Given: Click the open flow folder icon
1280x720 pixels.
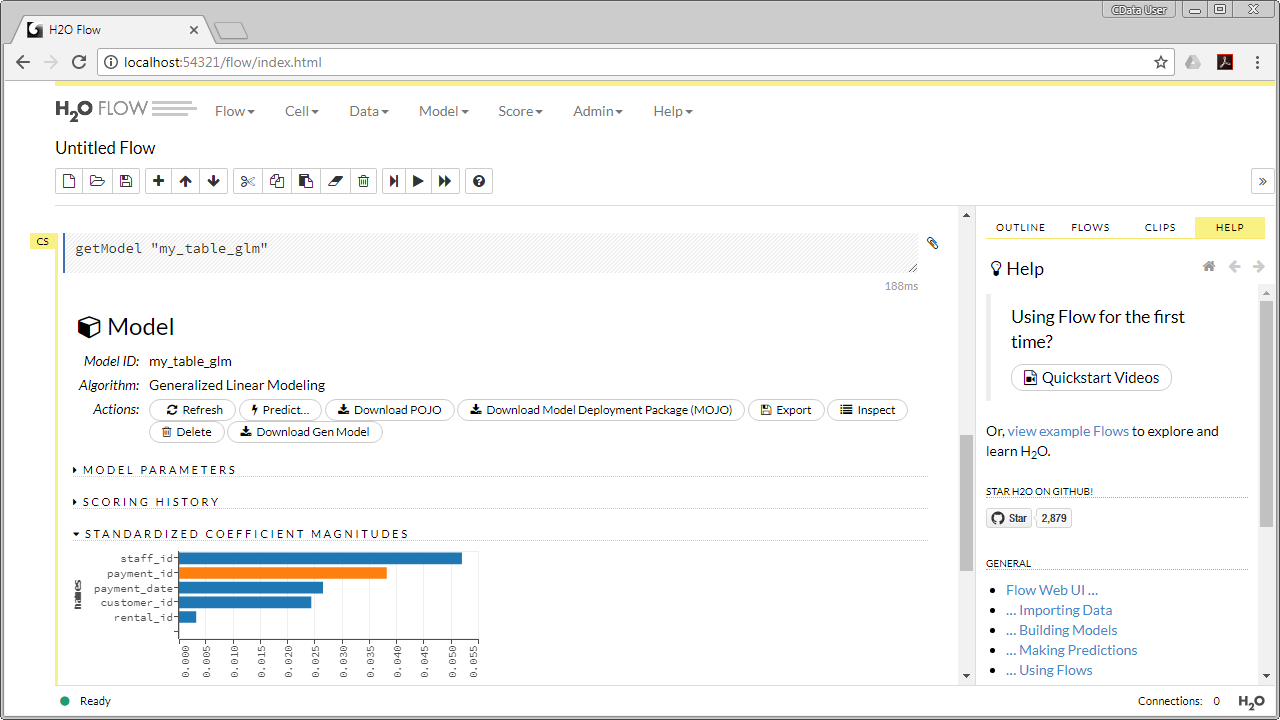Looking at the screenshot, I should pyautogui.click(x=97, y=181).
